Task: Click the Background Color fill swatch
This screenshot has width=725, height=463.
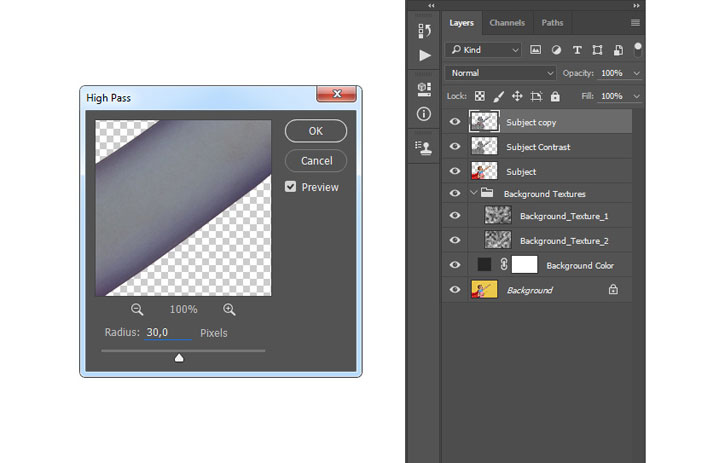Action: click(484, 265)
